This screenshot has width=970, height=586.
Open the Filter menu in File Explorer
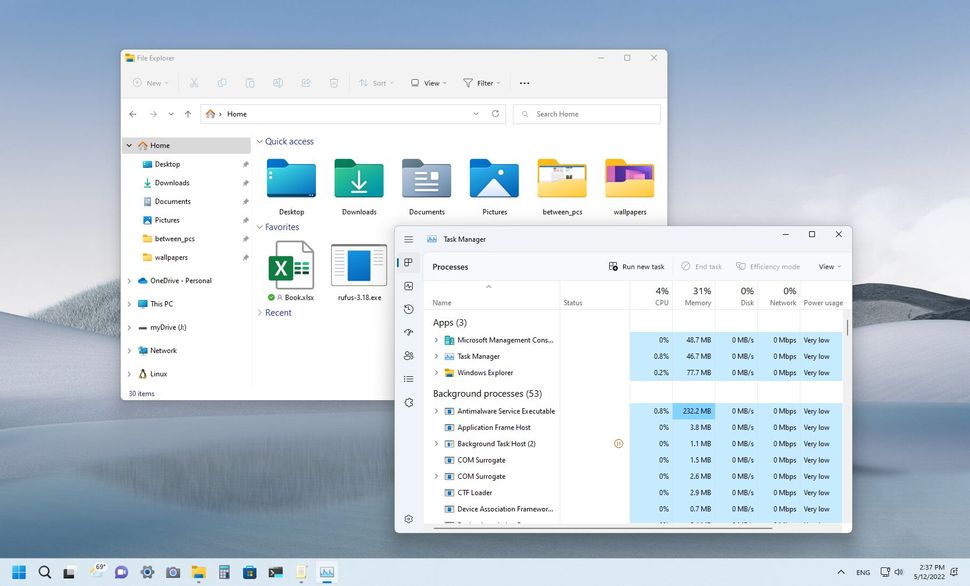481,83
